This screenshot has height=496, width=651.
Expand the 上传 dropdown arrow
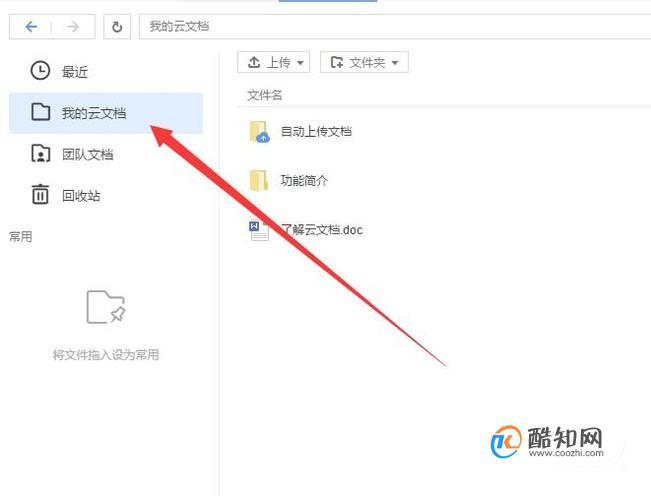pyautogui.click(x=300, y=63)
